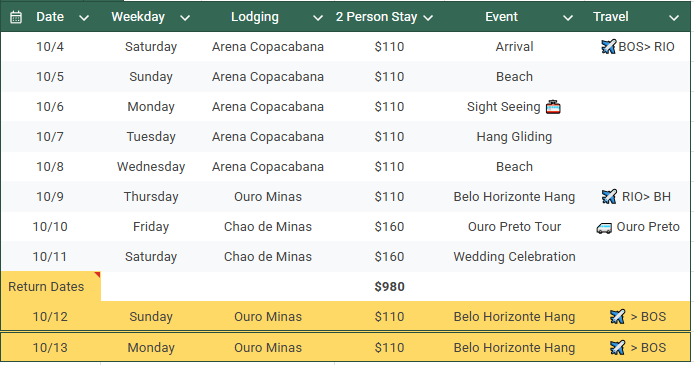Click the red note indicator on Return Dates

coord(97,275)
